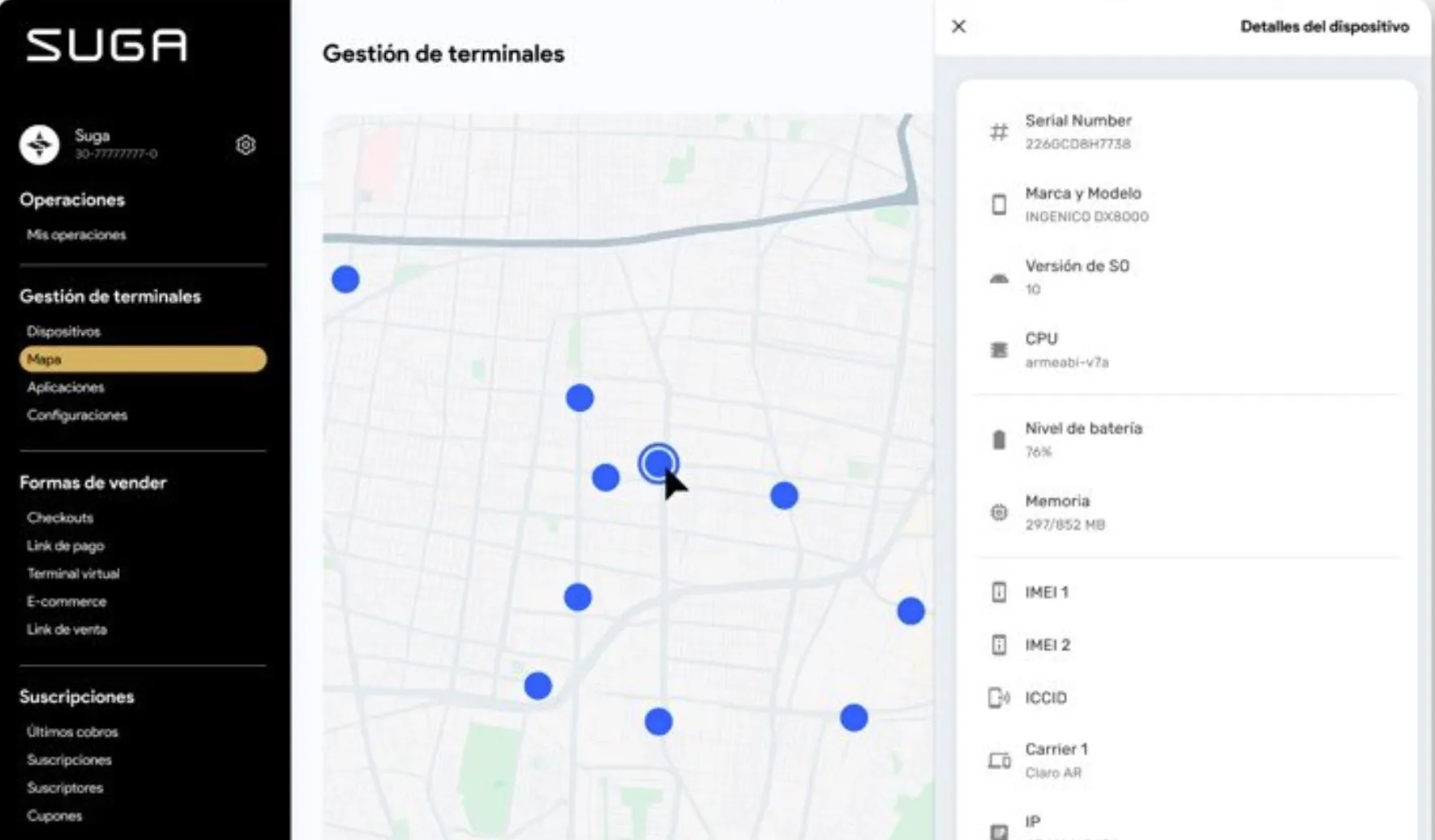Click the icon beside IMEI 1

click(999, 592)
